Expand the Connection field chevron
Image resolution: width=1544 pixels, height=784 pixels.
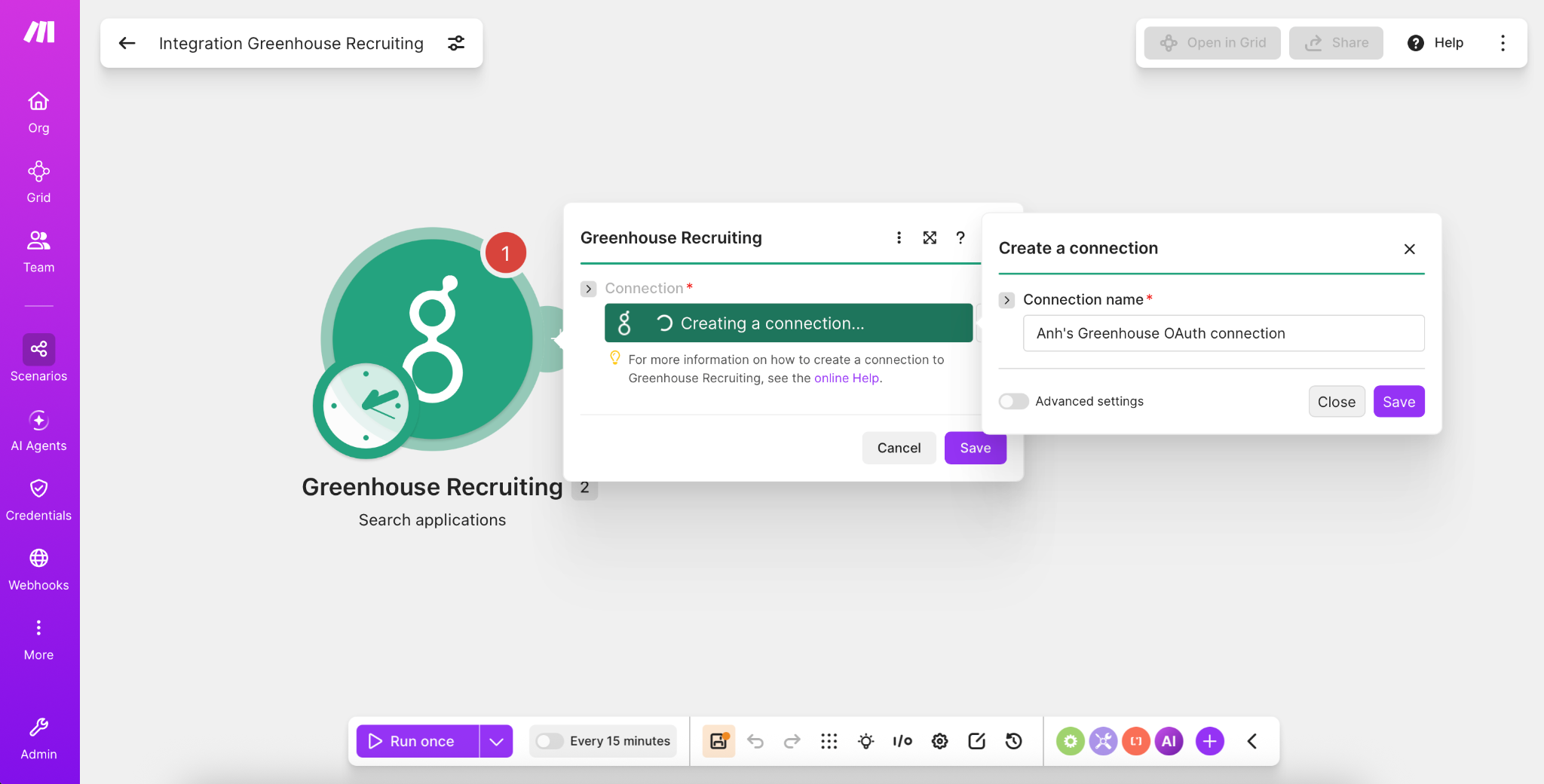pyautogui.click(x=589, y=289)
